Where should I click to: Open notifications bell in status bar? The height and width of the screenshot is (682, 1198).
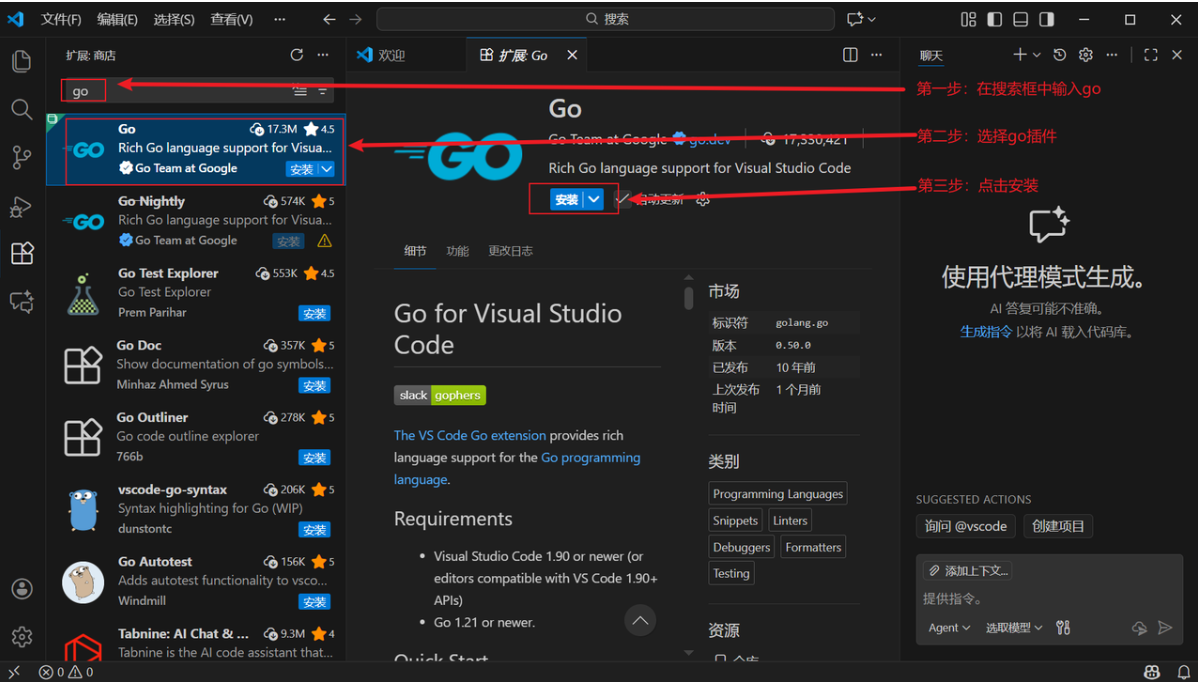click(1183, 672)
